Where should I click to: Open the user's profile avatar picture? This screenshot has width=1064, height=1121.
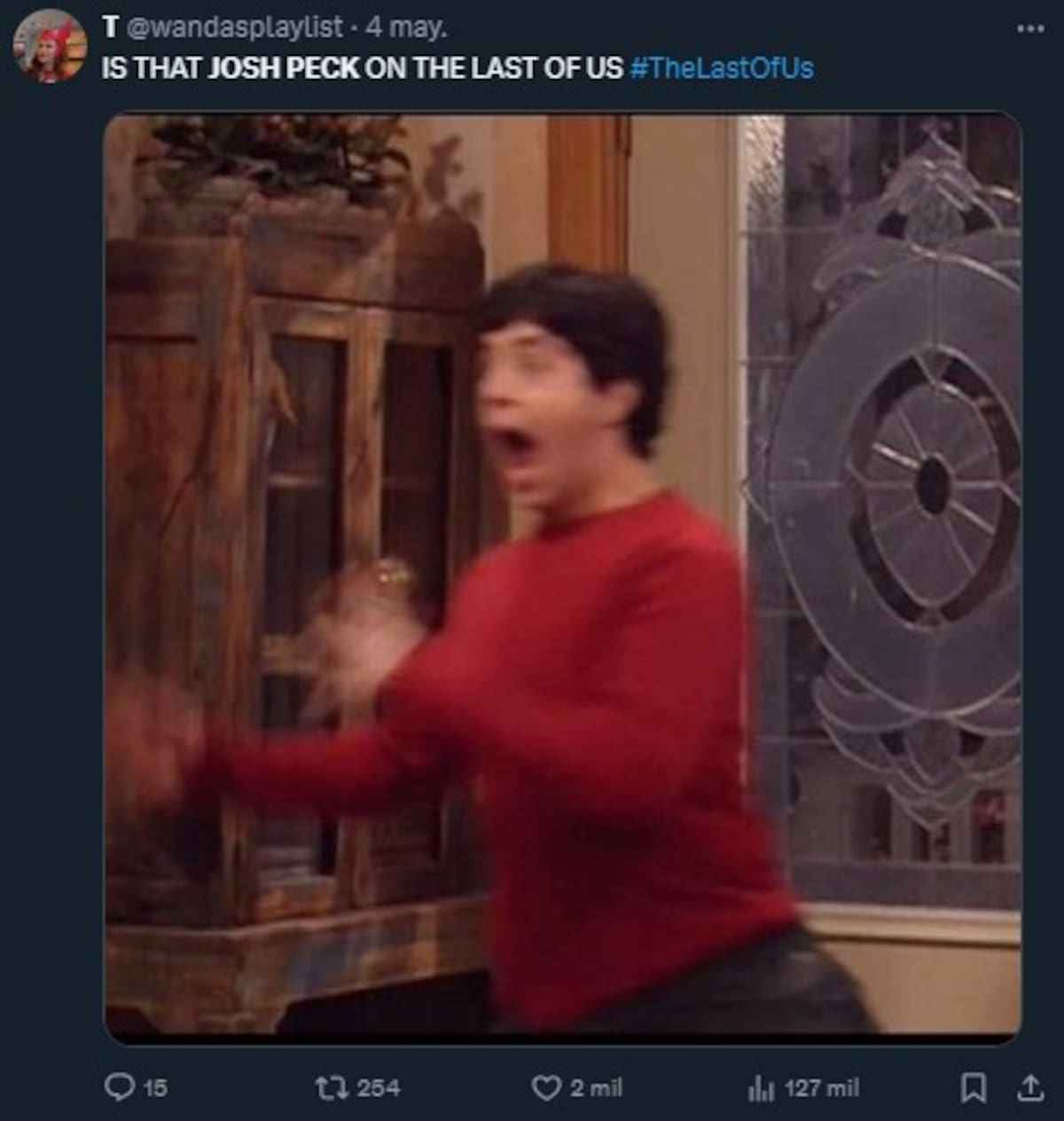click(x=50, y=47)
